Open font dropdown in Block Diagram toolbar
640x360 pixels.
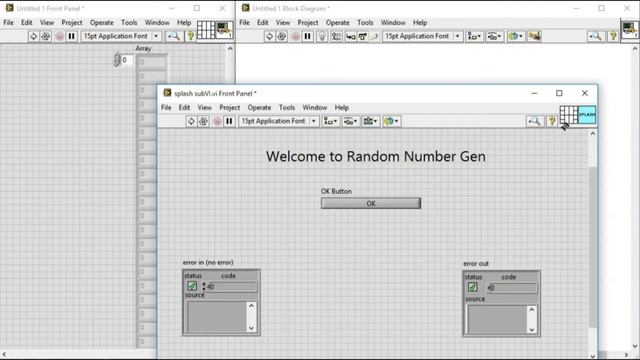(x=422, y=36)
